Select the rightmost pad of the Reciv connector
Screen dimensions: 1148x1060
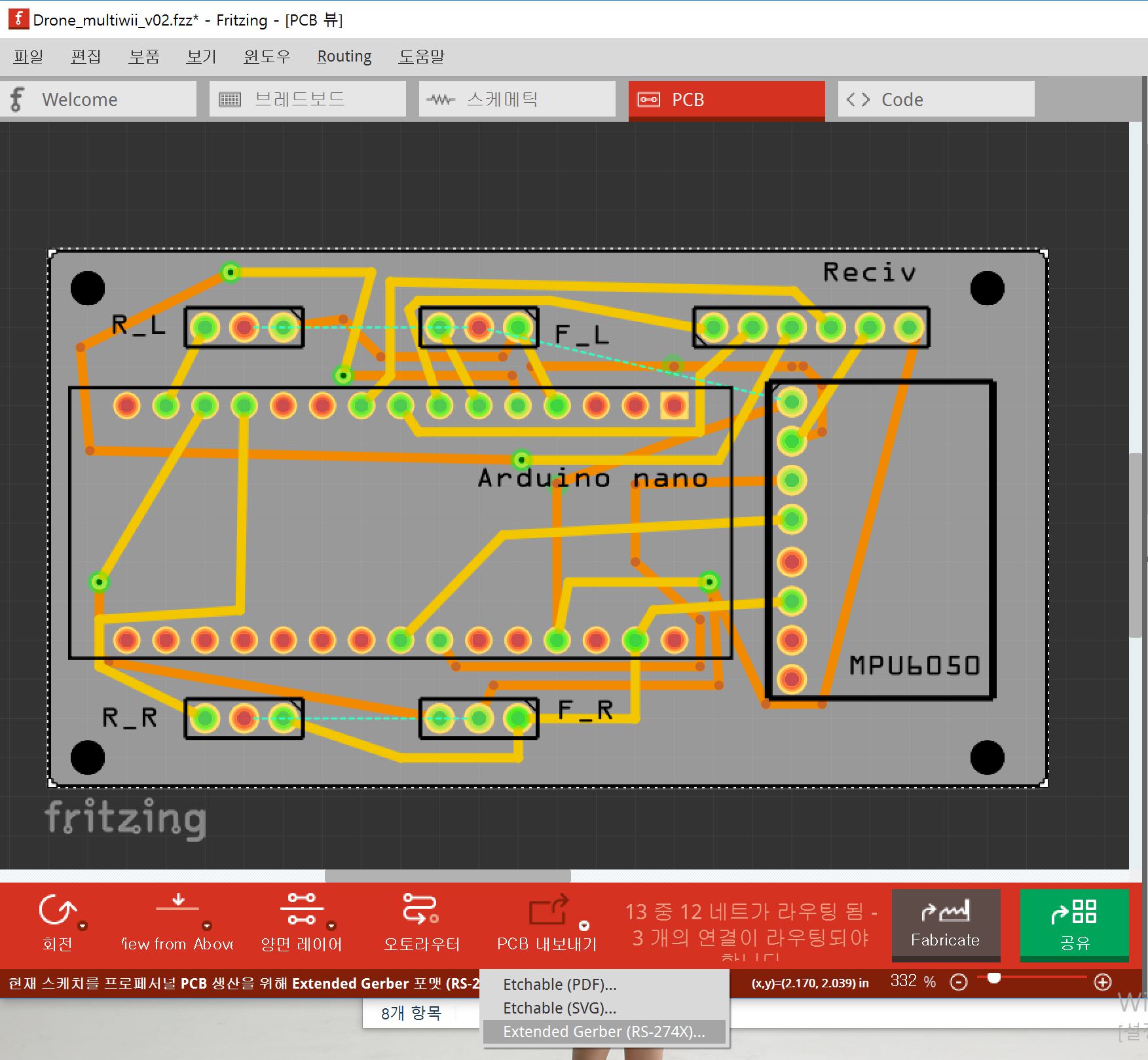tap(909, 327)
